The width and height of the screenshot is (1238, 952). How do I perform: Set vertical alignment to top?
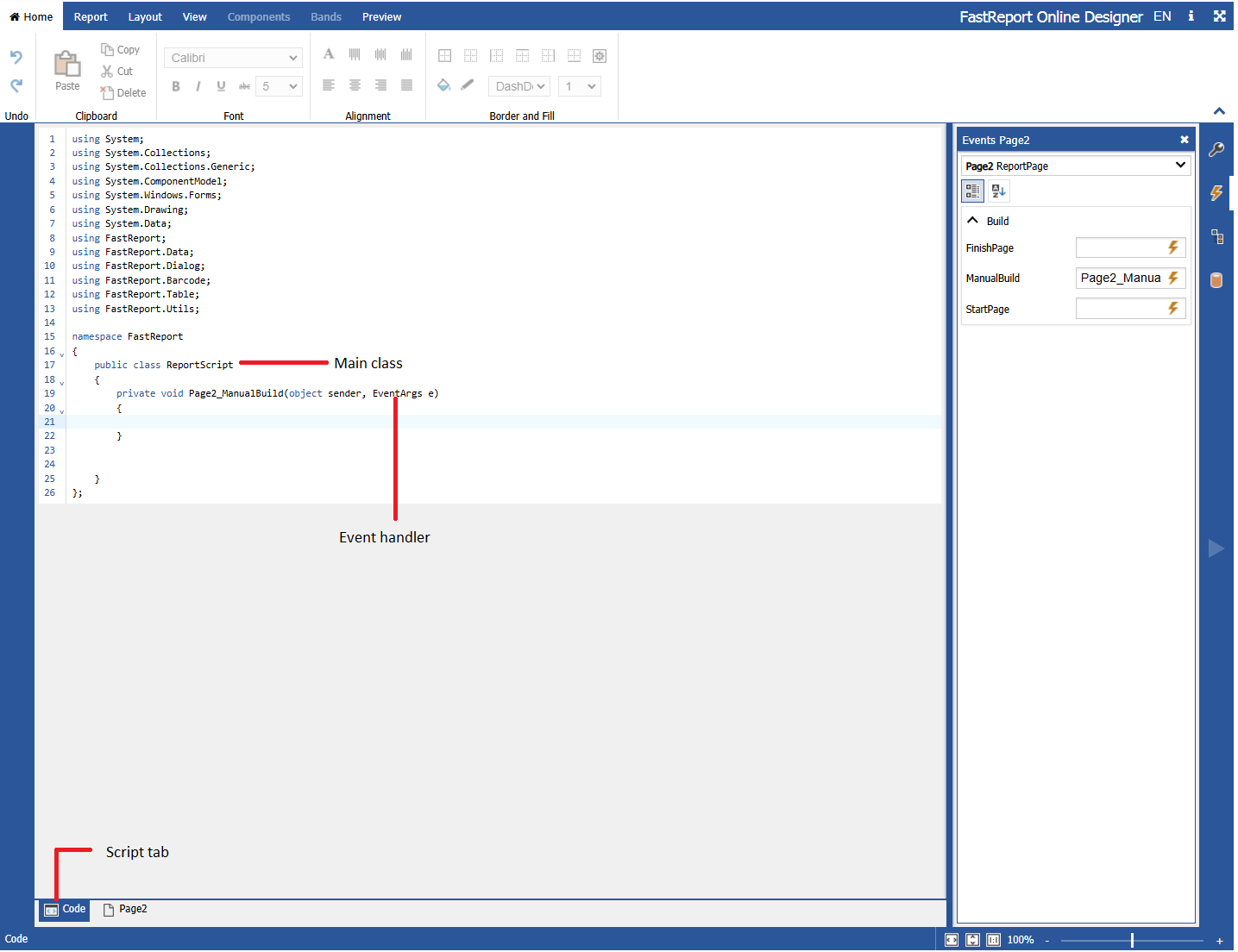coord(355,54)
